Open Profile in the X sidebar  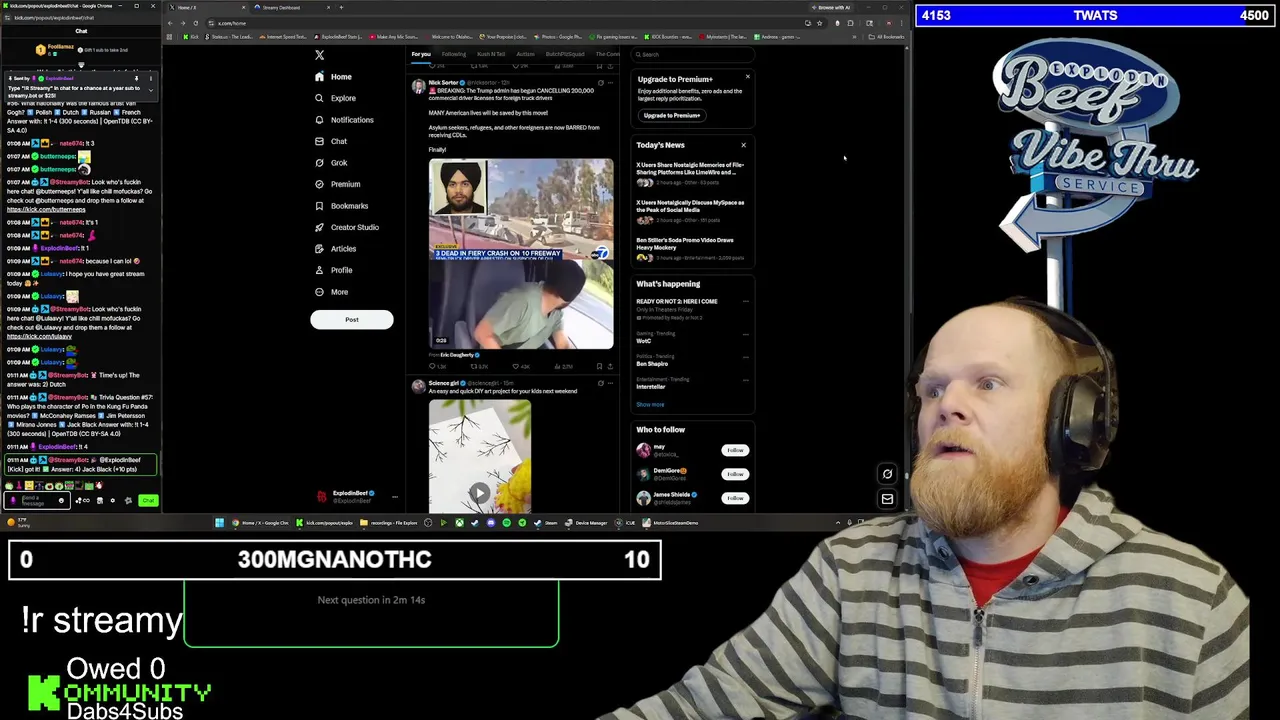click(x=333, y=270)
